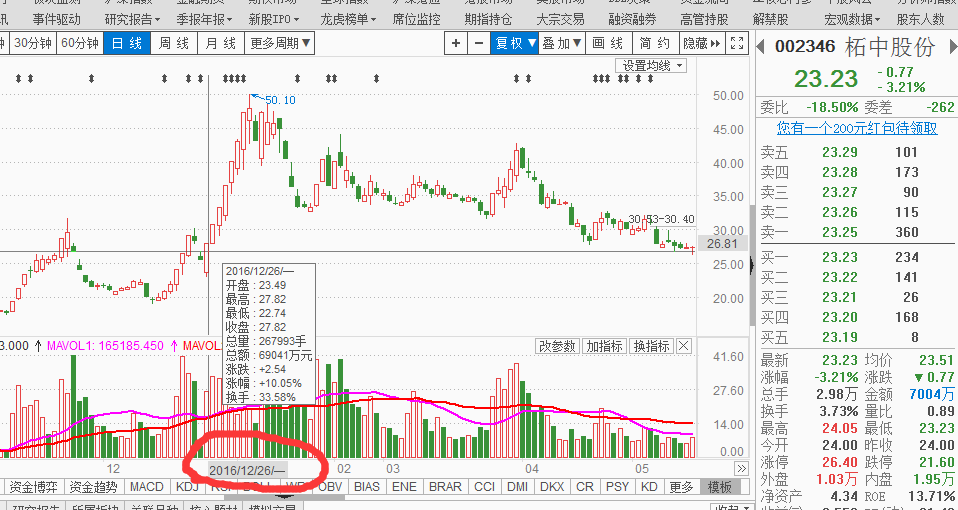
Task: Switch to the MACD indicator tab
Action: pos(147,487)
